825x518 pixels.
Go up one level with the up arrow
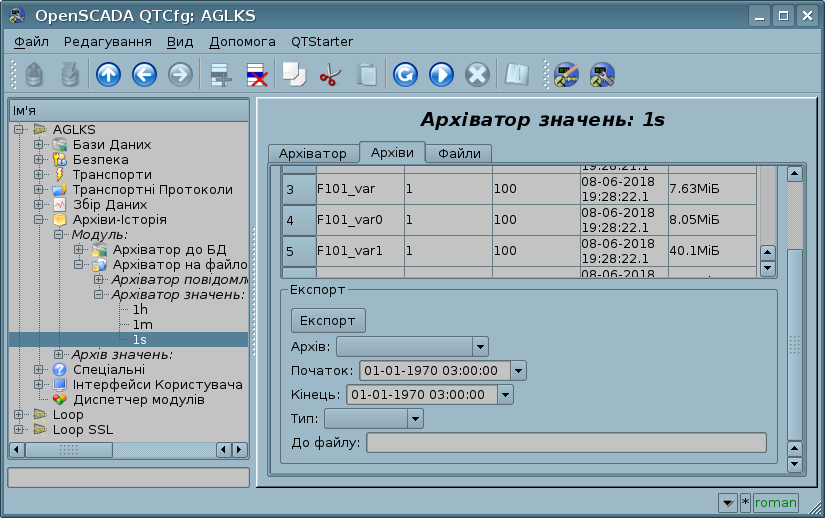[x=108, y=74]
